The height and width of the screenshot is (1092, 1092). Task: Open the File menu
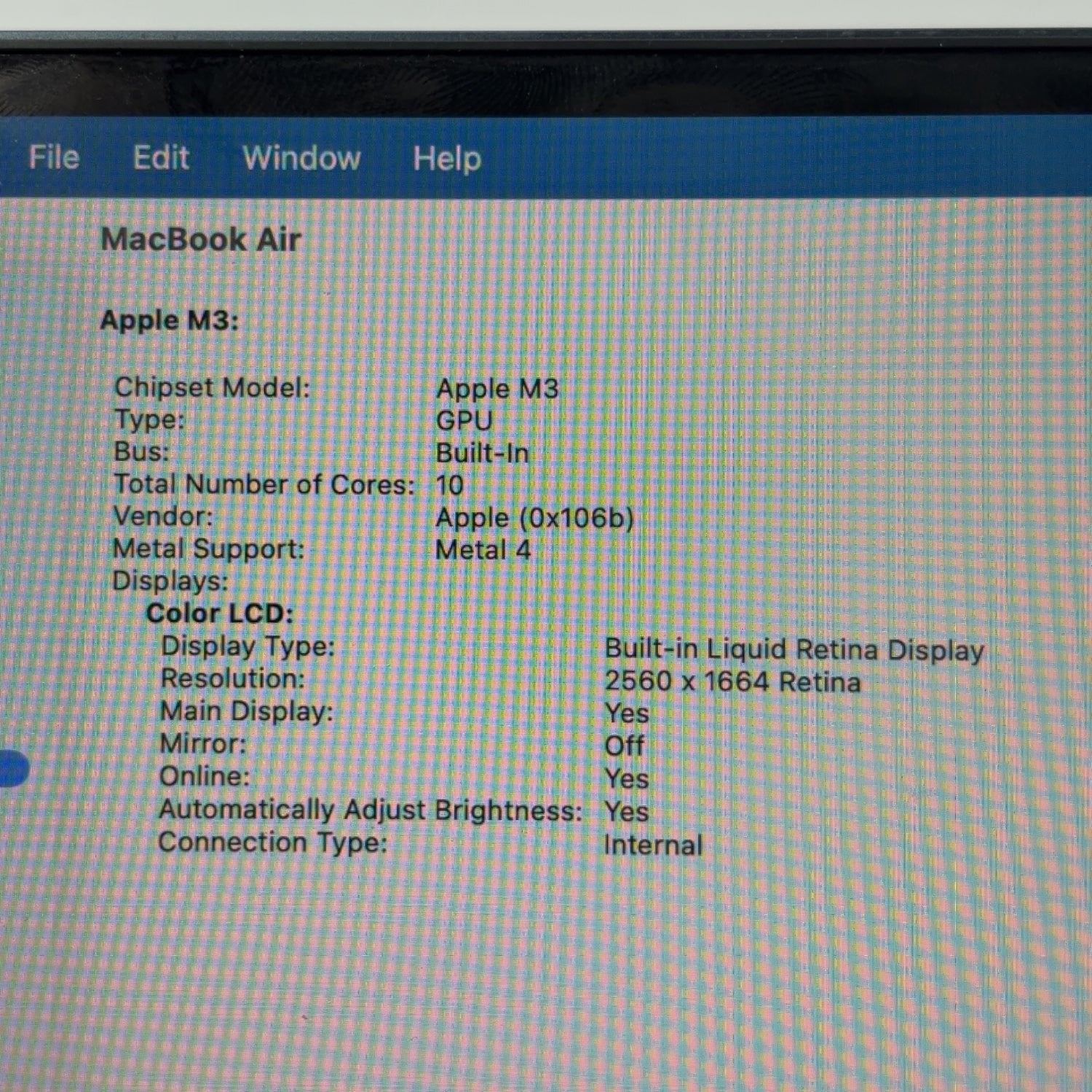(x=54, y=157)
